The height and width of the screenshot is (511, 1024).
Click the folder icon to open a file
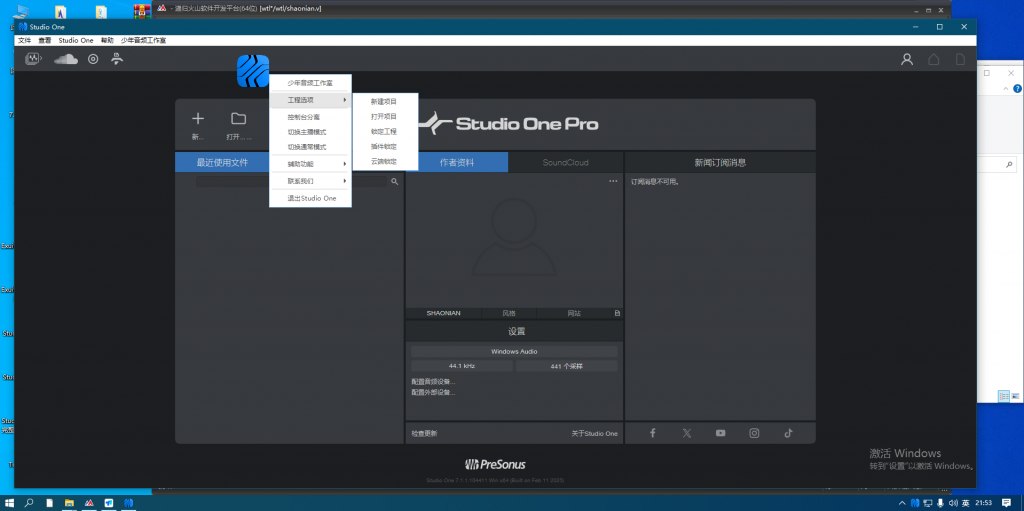click(x=238, y=118)
